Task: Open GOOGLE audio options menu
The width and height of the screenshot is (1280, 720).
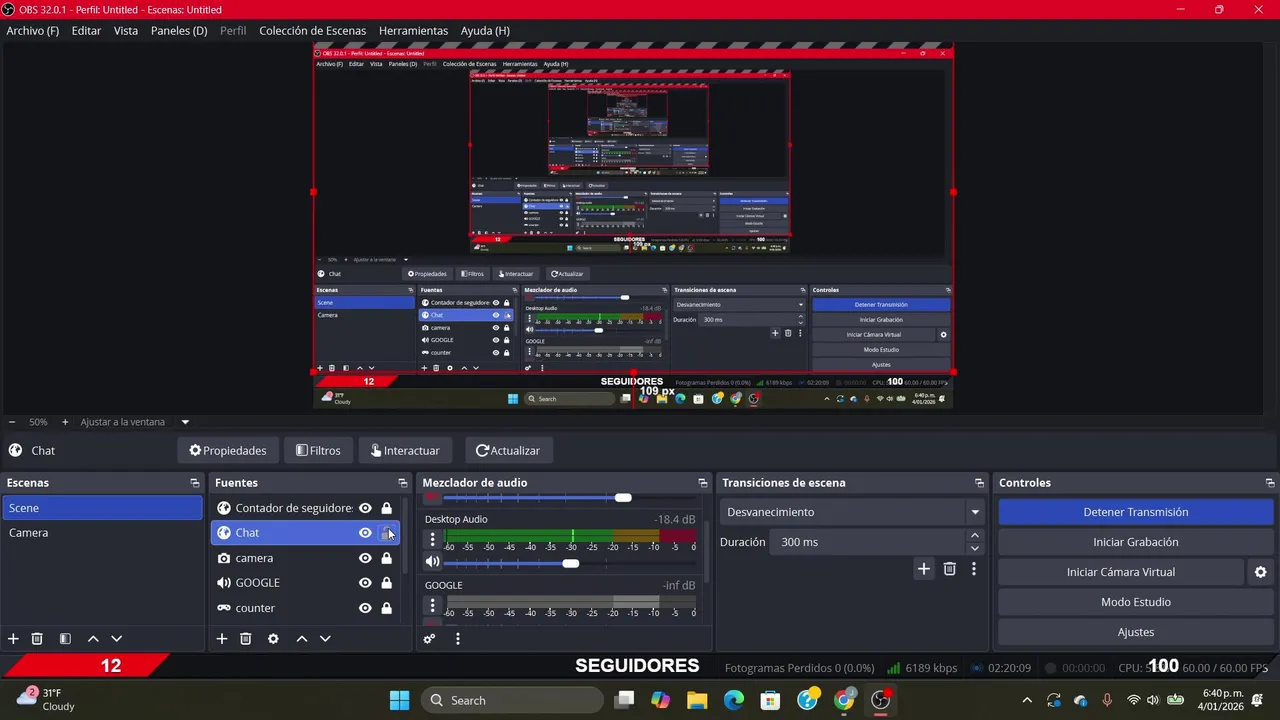Action: pyautogui.click(x=433, y=605)
